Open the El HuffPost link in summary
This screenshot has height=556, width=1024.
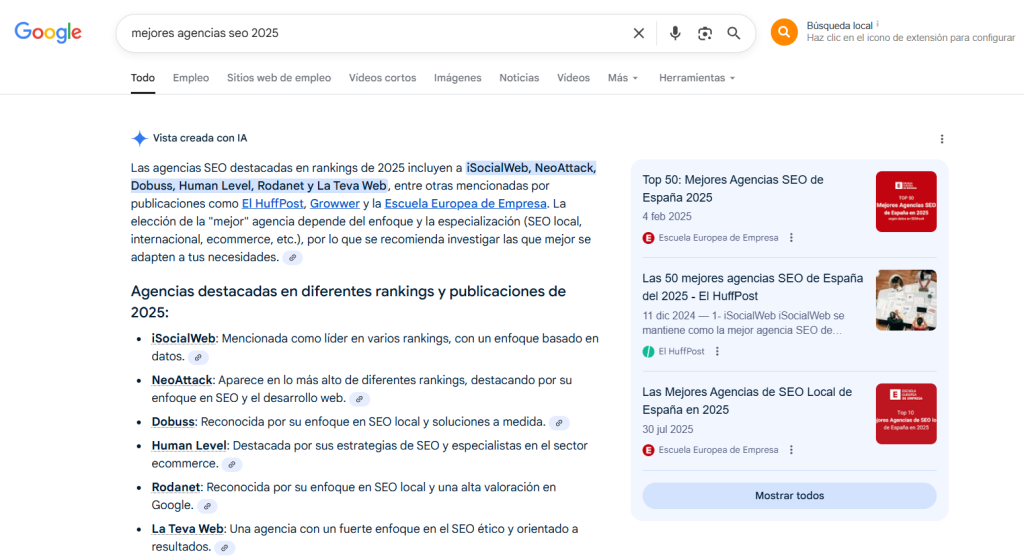point(272,203)
